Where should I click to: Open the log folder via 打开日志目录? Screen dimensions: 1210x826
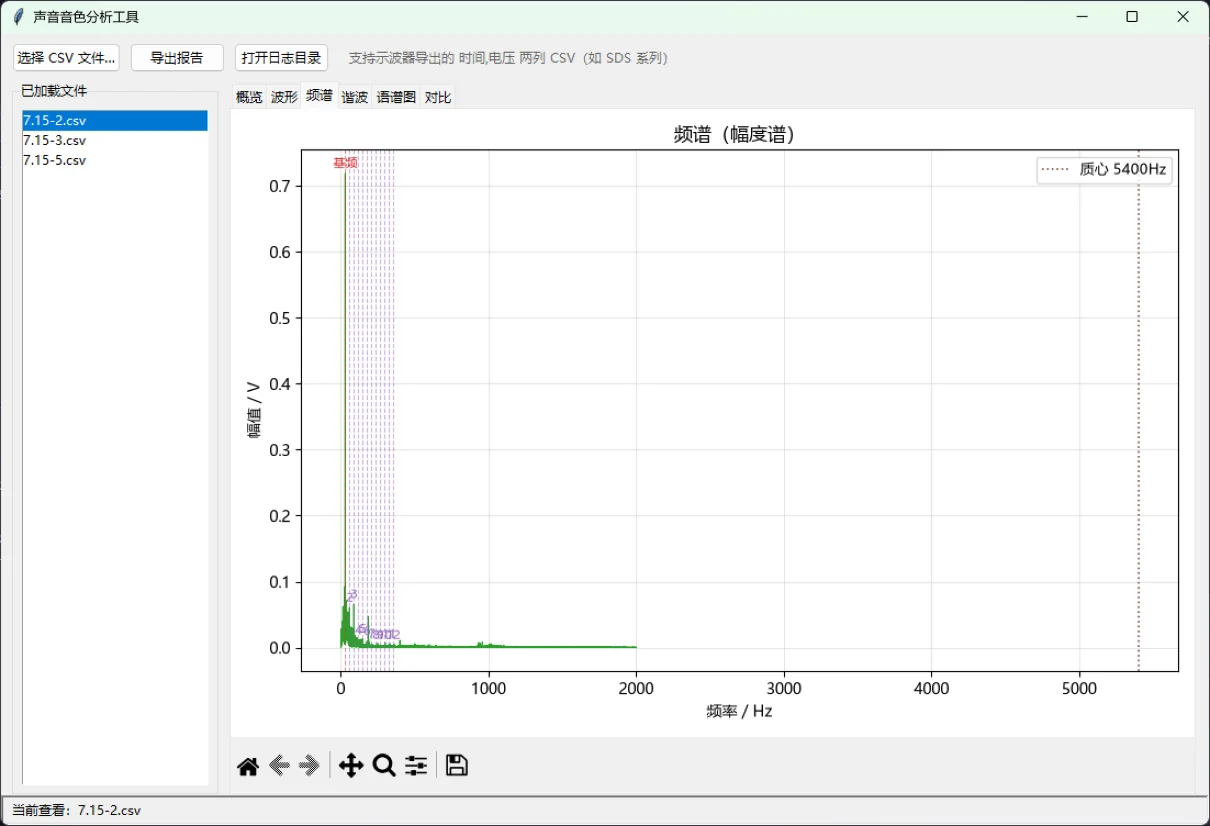coord(281,58)
